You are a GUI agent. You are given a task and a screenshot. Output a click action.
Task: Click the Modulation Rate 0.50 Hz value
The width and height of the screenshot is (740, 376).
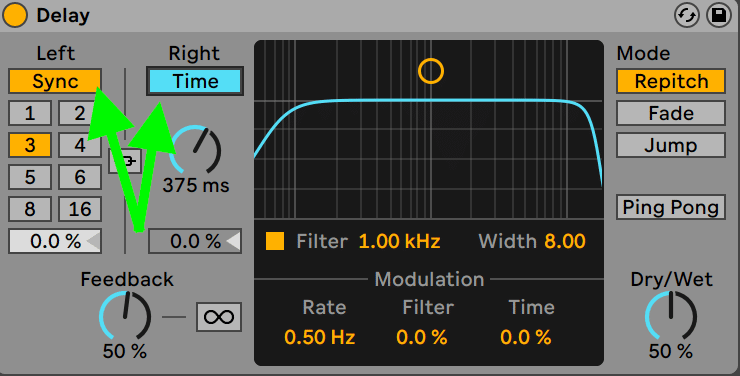[x=320, y=337]
